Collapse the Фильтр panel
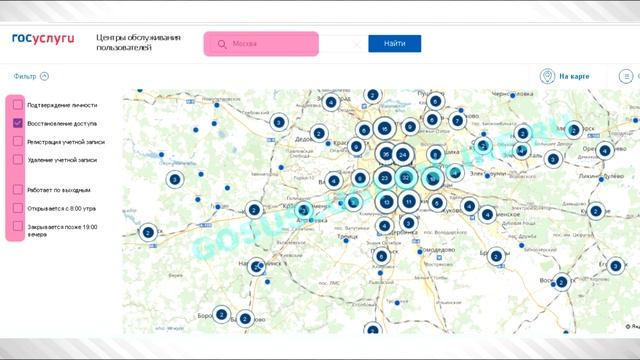Viewport: 640px width, 360px height. [31, 76]
